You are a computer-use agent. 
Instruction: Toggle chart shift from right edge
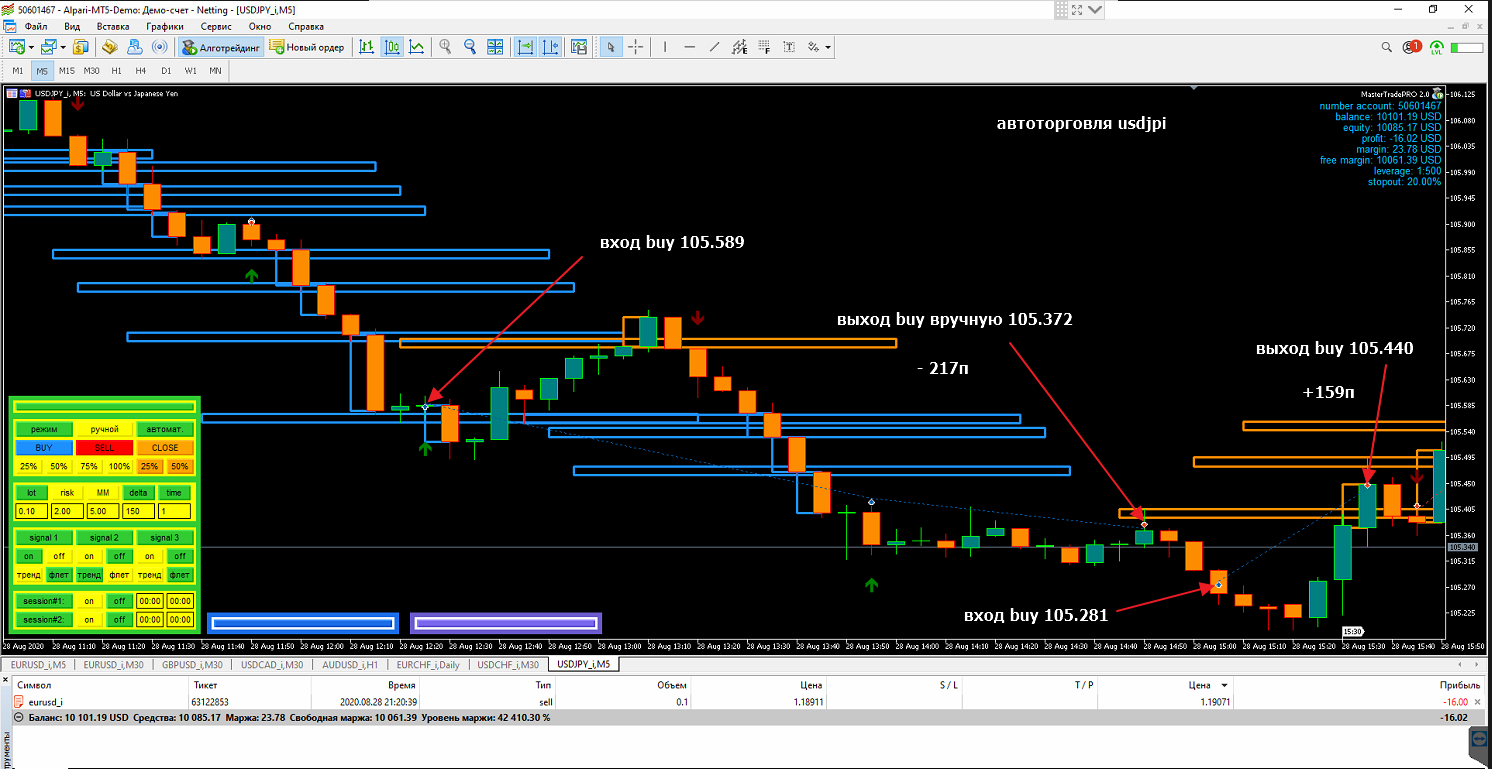[551, 47]
